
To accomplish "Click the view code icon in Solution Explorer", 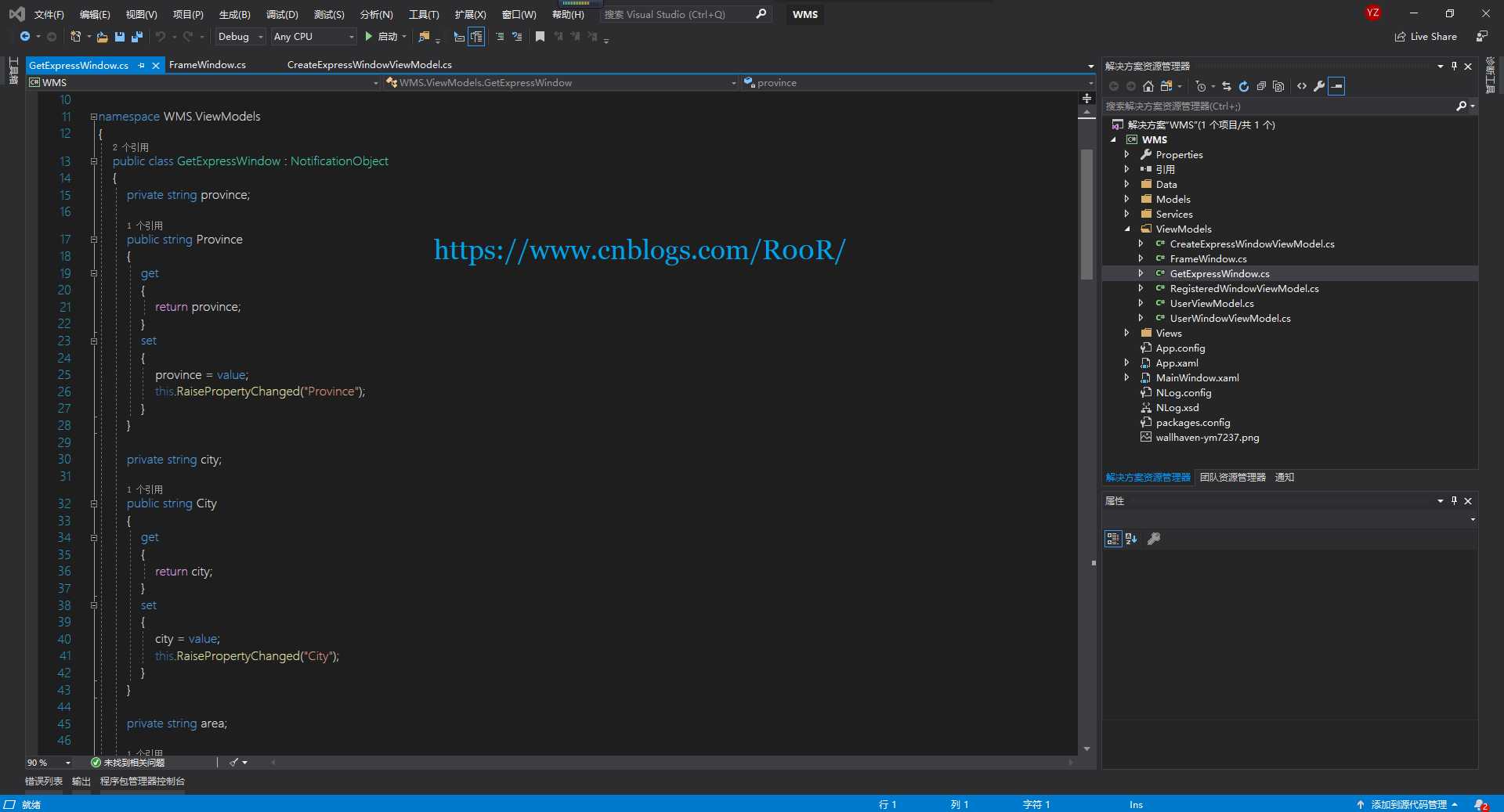I will [1302, 86].
